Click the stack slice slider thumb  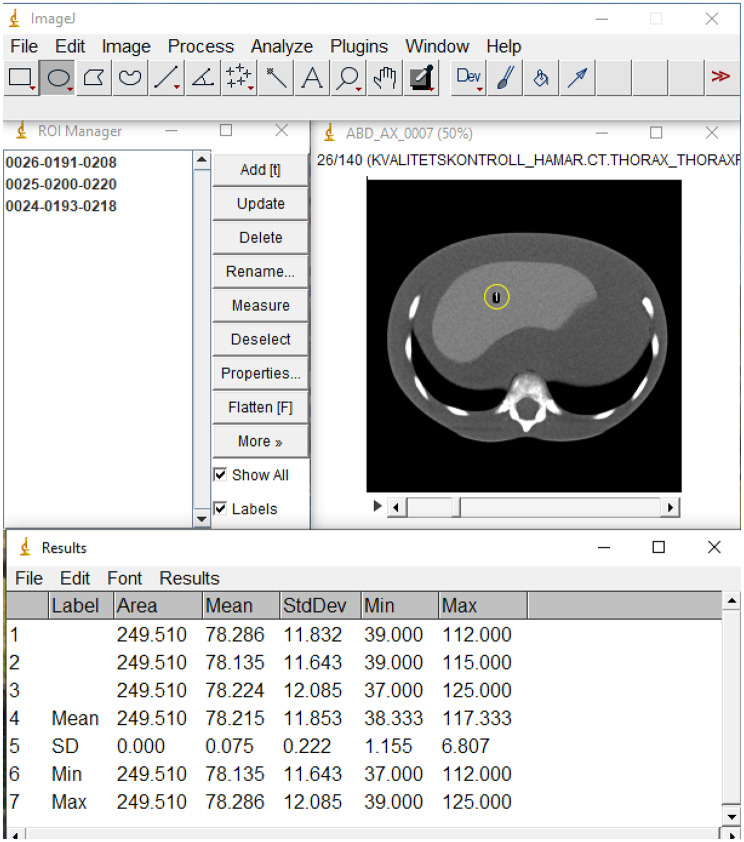[456, 507]
